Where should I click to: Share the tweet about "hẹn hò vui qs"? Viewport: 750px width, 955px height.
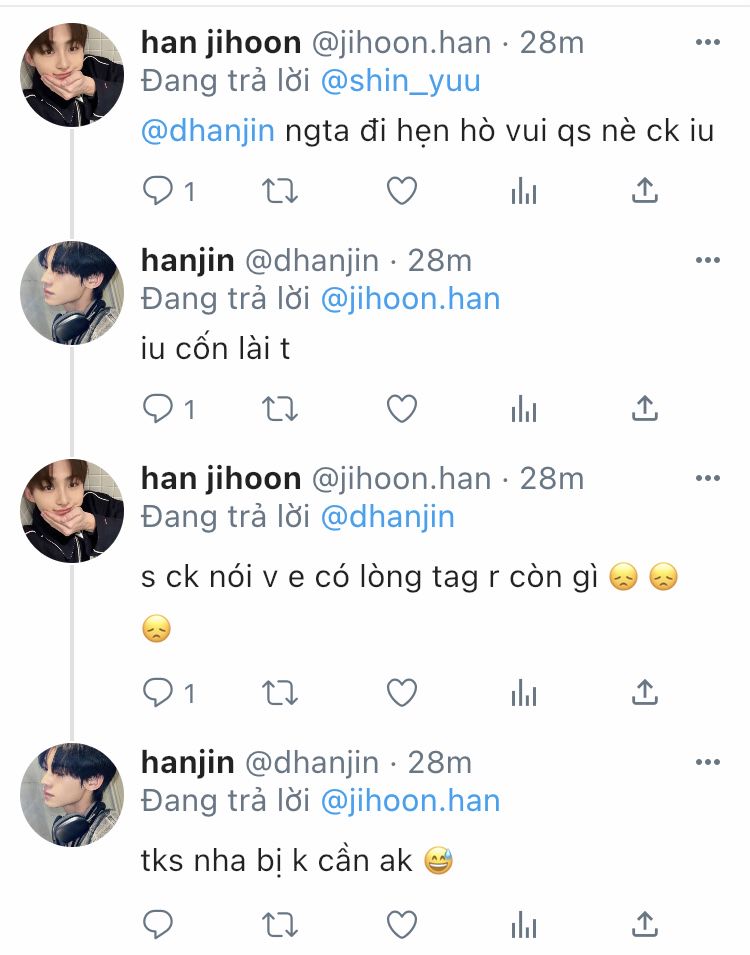point(645,191)
